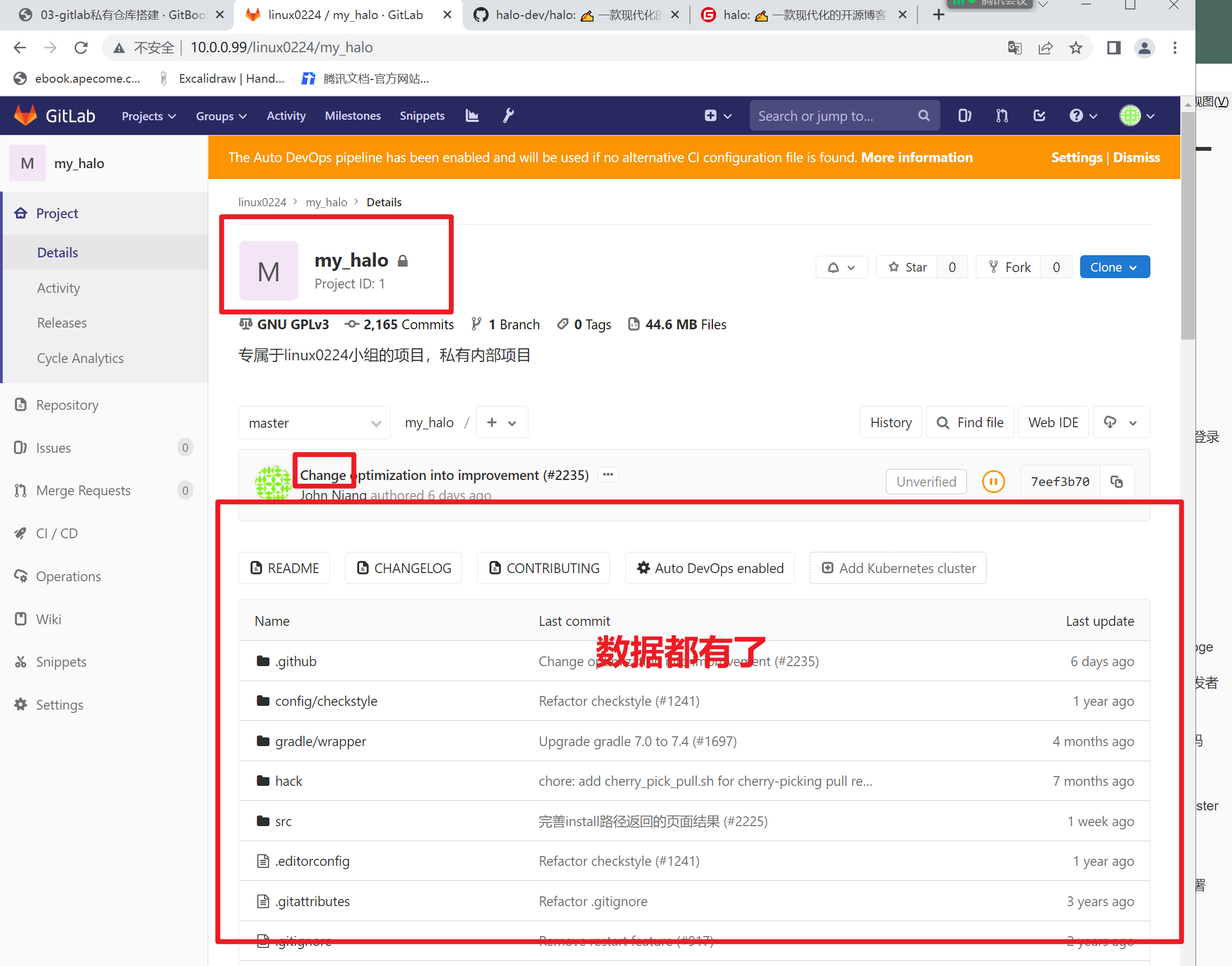Copy commit SHA with clipboard icon

click(x=1117, y=481)
